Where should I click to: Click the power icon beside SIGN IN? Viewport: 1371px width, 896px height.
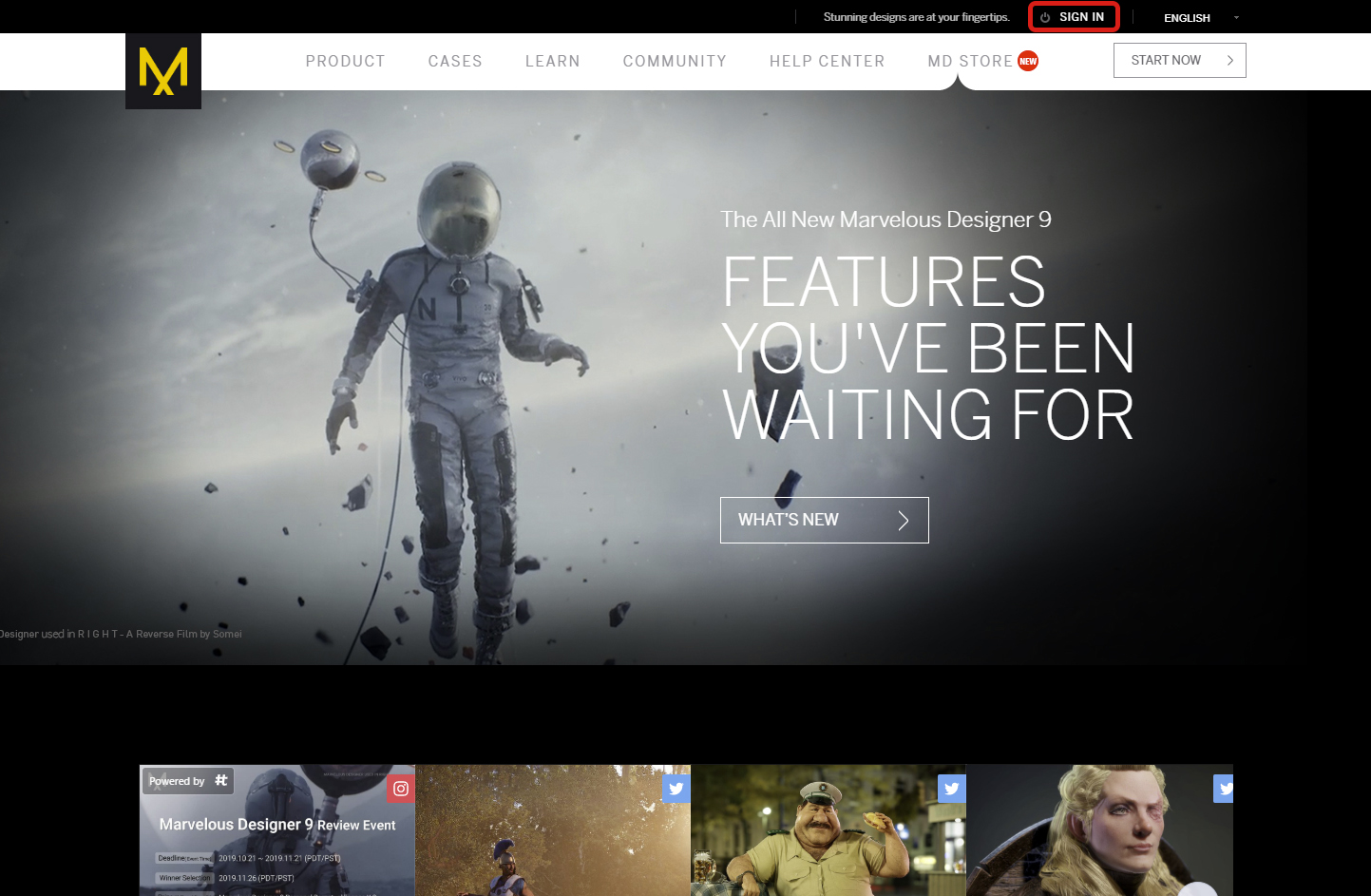[1045, 17]
